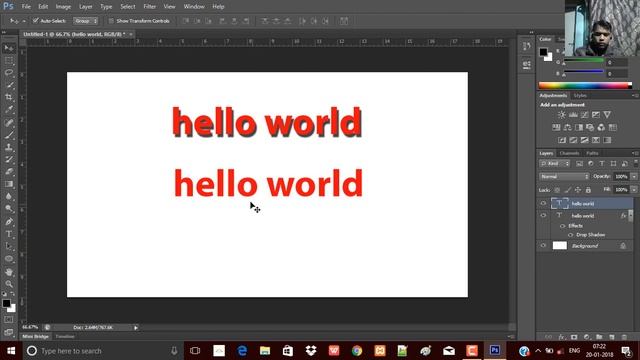640x360 pixels.
Task: Open File Explorer from the taskbar
Action: click(265, 351)
